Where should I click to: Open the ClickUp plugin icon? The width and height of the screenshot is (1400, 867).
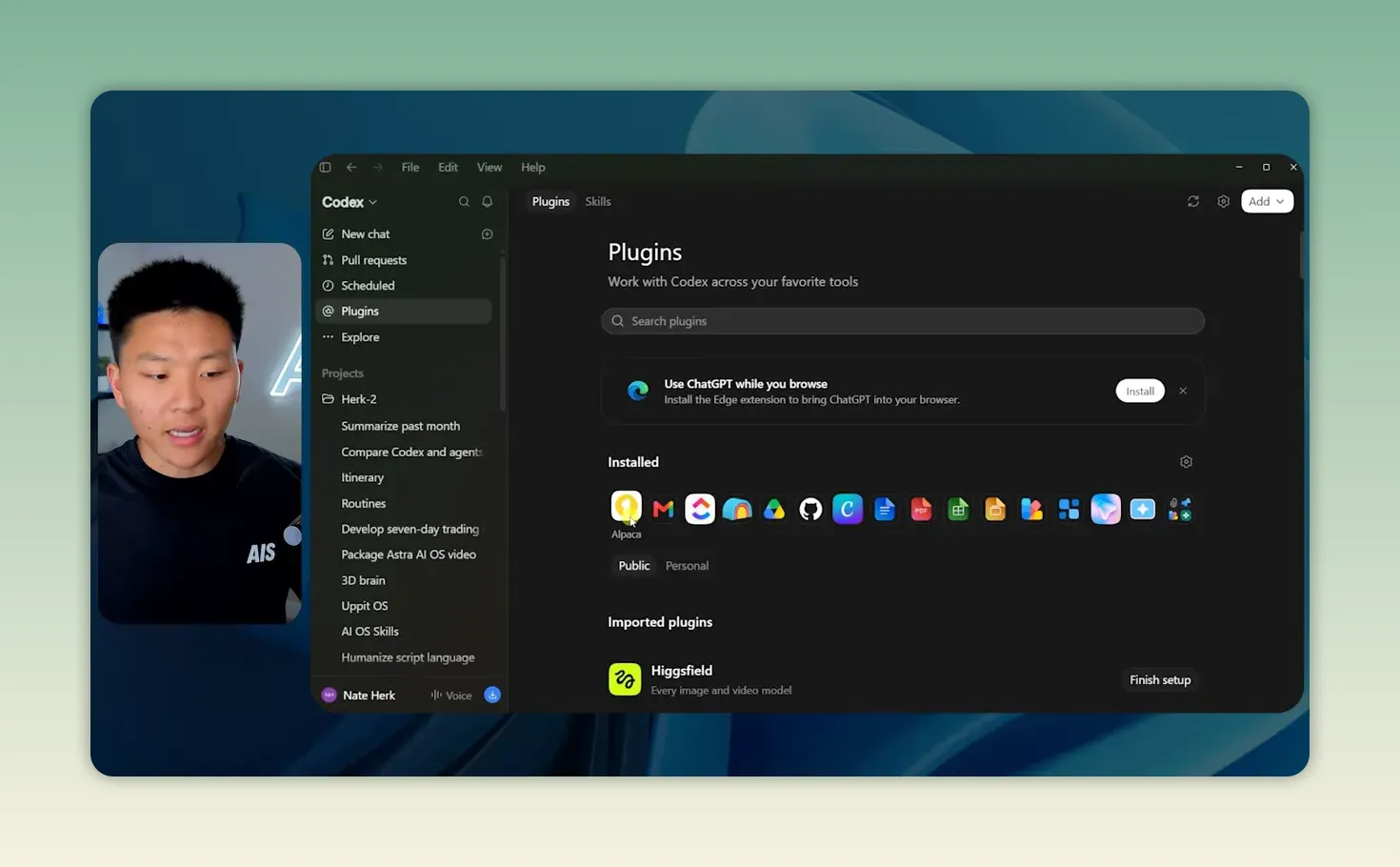pos(700,509)
